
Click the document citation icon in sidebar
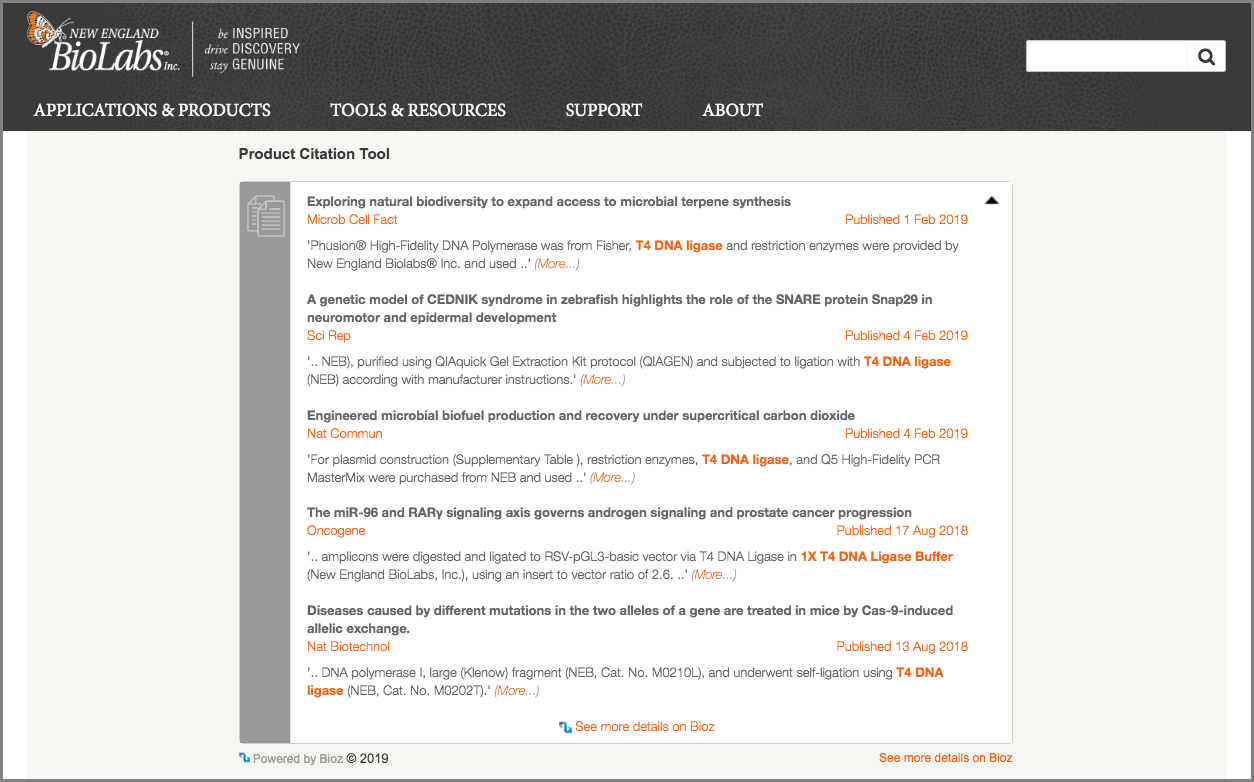pos(265,216)
